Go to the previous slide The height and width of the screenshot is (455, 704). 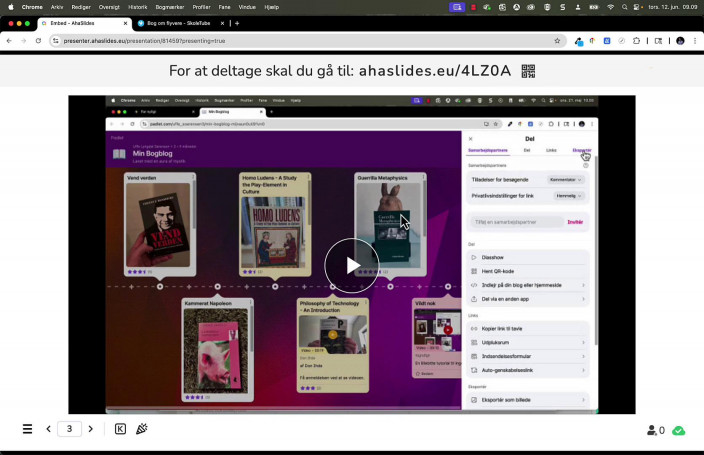pos(48,429)
